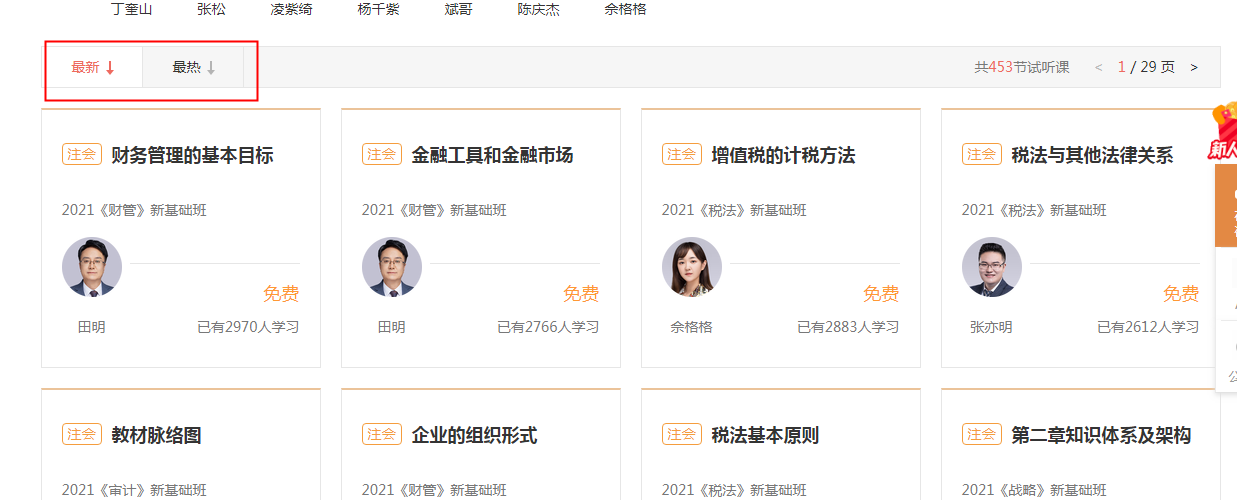Click 注会 tag on 第二章知识体系及架构
This screenshot has height=500, width=1237.
(981, 434)
